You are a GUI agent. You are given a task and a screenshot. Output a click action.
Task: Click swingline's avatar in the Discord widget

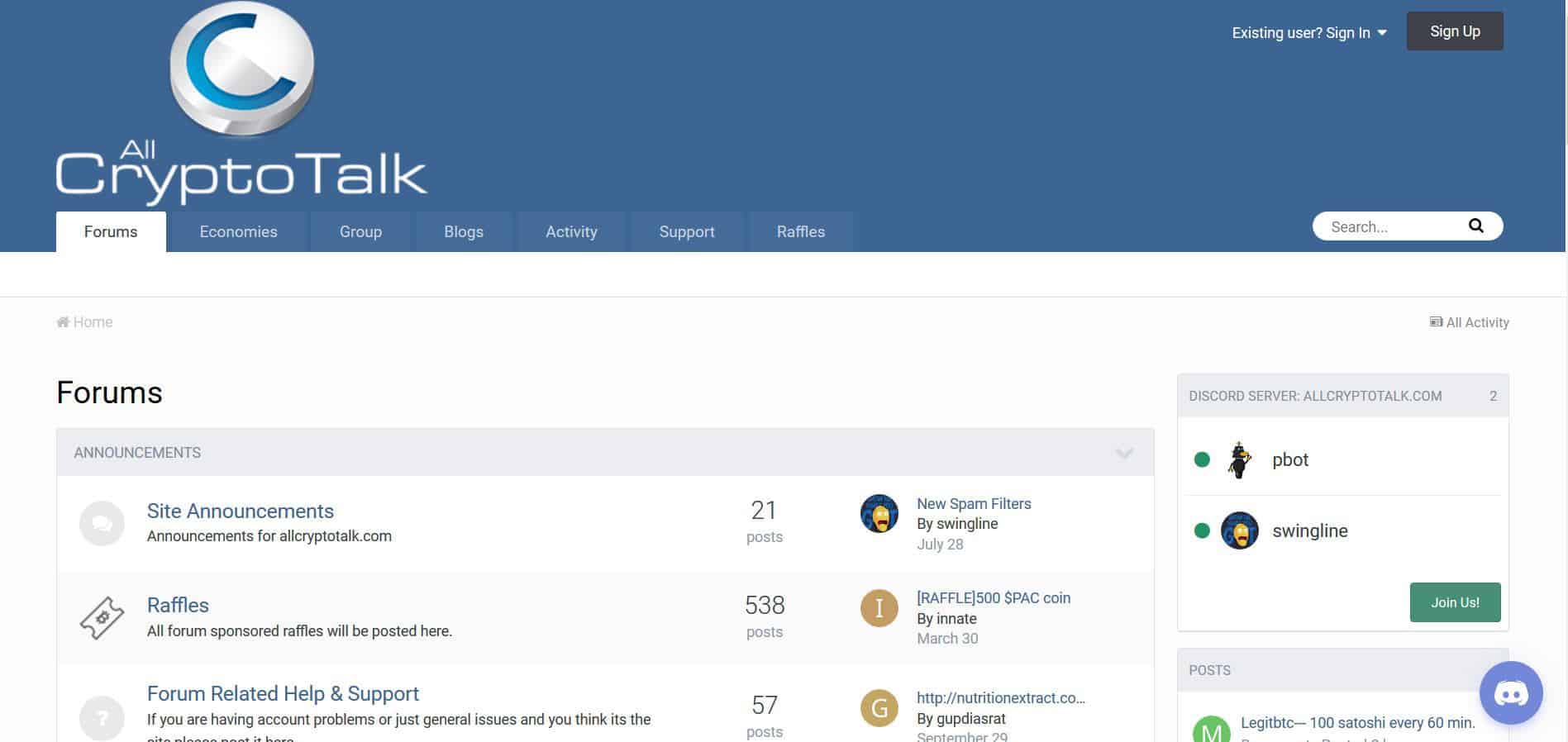point(1239,530)
